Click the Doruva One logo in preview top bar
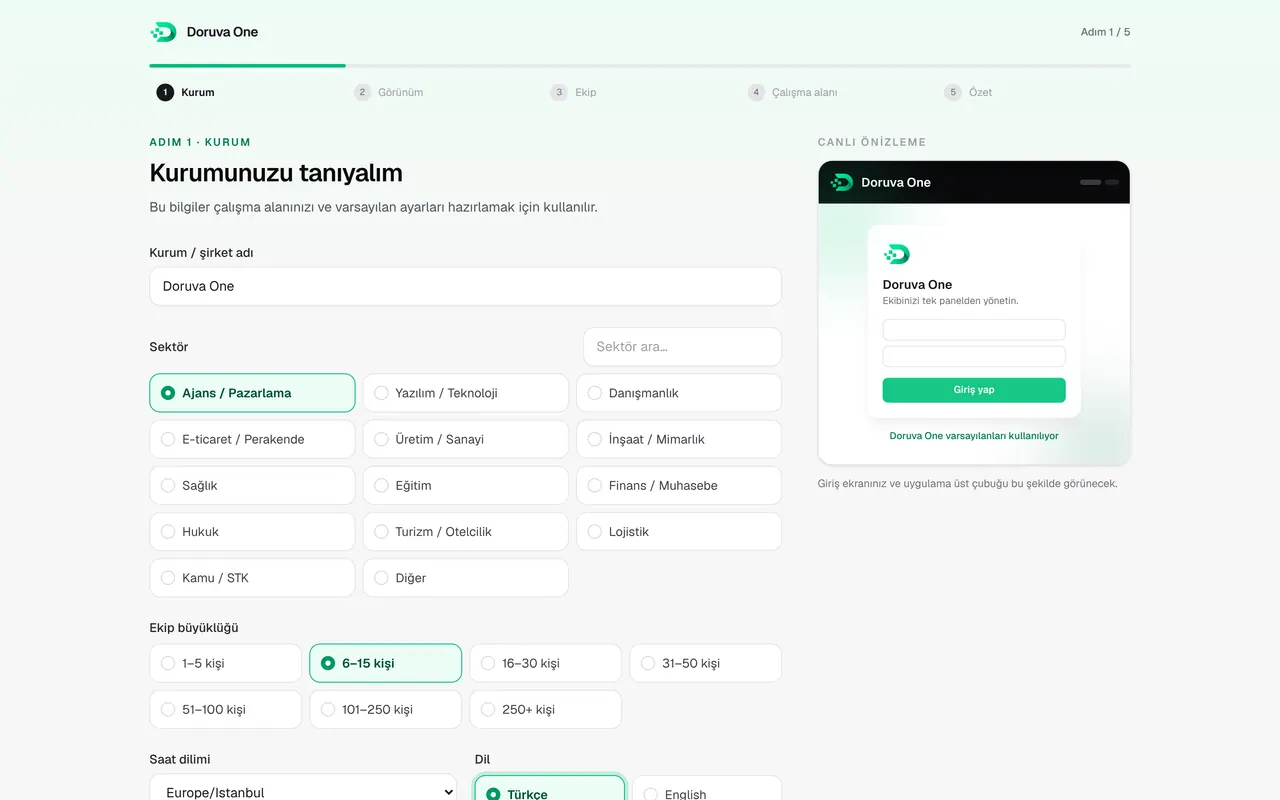The height and width of the screenshot is (800, 1280). click(842, 182)
